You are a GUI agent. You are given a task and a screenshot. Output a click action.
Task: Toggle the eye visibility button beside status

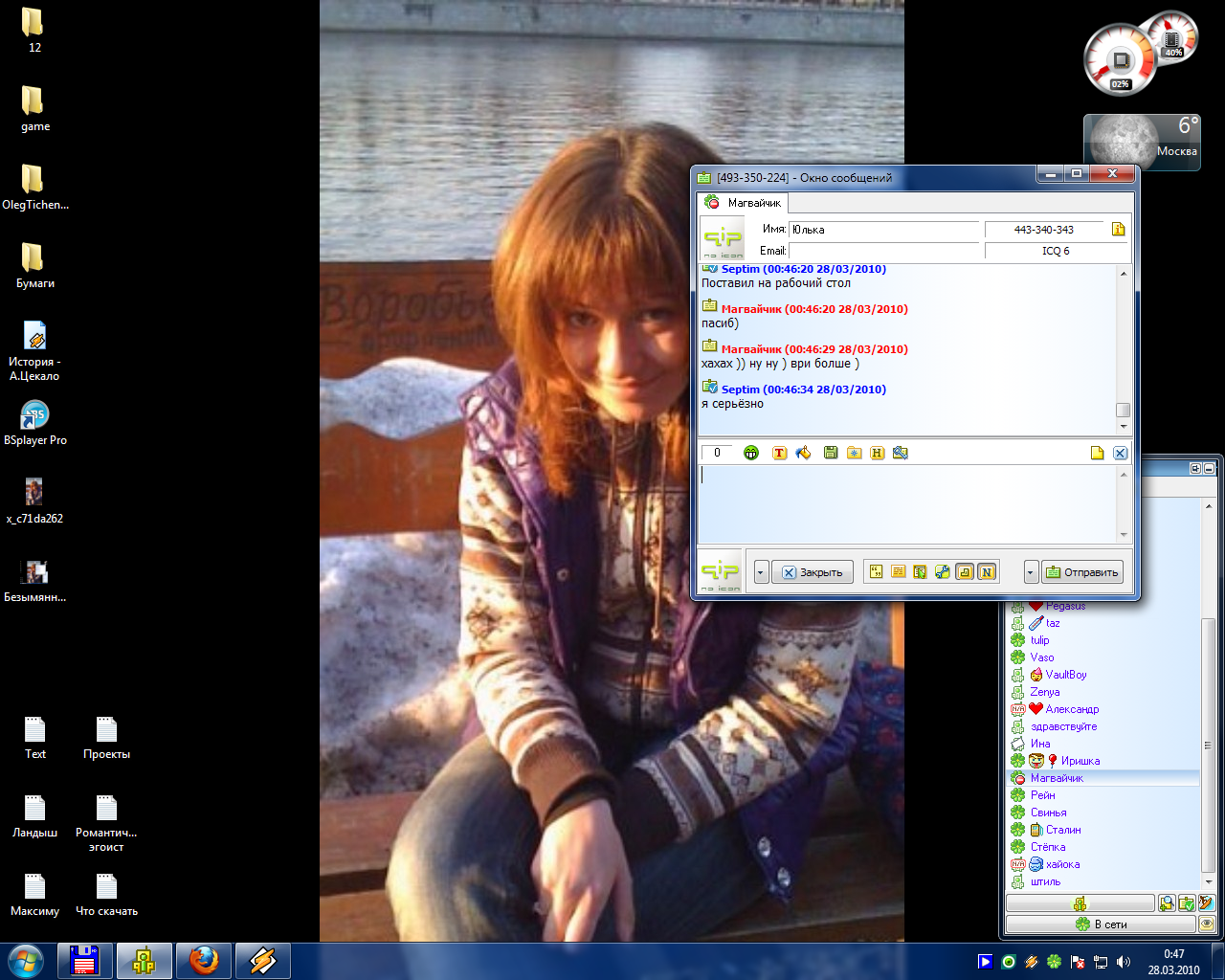pyautogui.click(x=1207, y=924)
